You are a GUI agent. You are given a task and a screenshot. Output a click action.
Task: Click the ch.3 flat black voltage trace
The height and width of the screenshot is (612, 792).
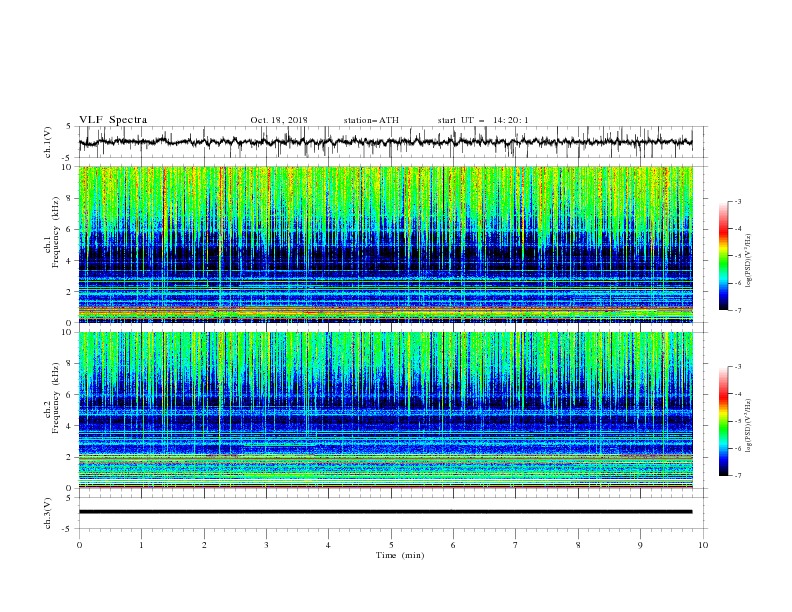pyautogui.click(x=385, y=512)
